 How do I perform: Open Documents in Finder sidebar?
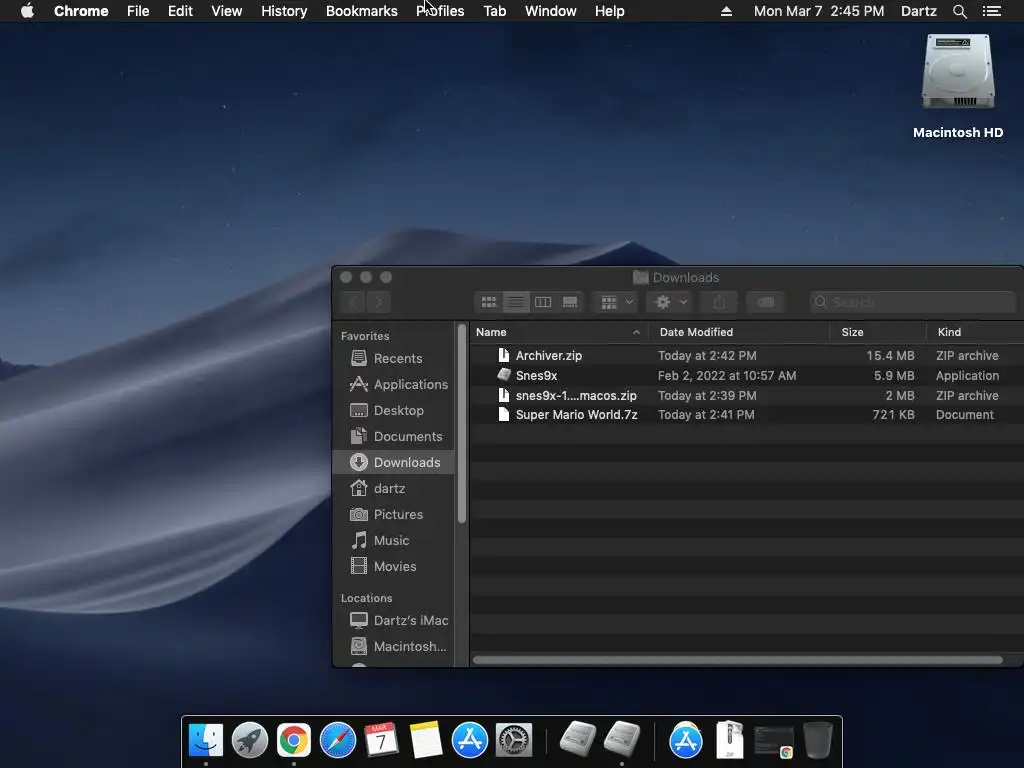click(394, 436)
